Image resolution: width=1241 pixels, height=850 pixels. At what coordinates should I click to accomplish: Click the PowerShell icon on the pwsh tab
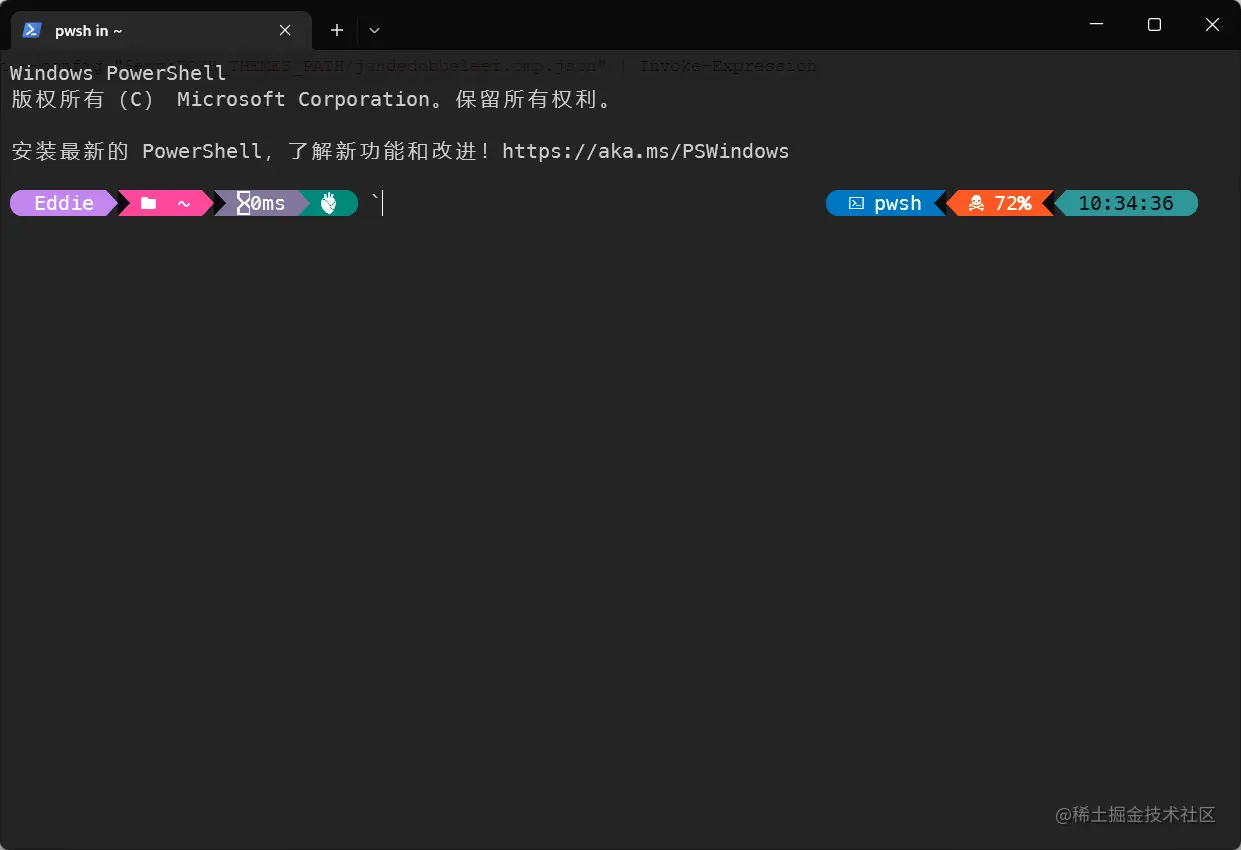pos(31,30)
